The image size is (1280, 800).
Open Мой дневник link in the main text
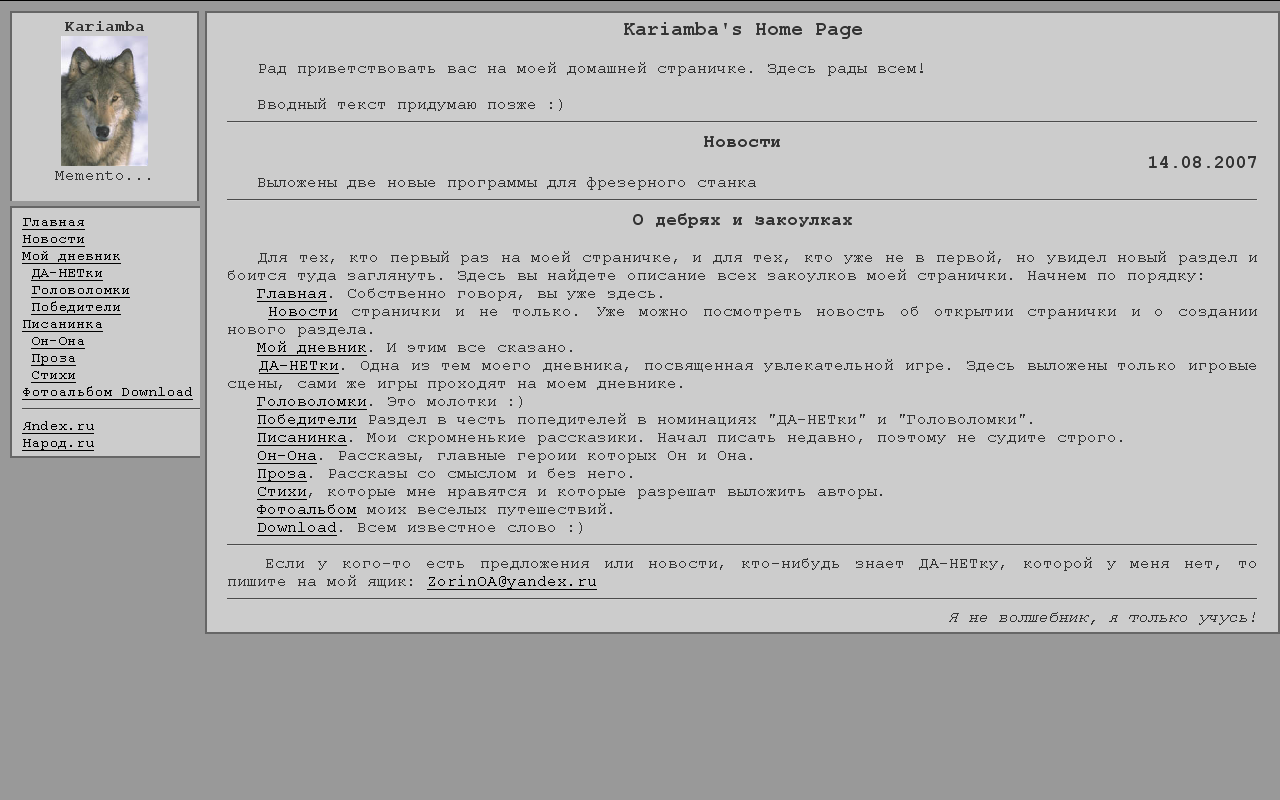(311, 348)
